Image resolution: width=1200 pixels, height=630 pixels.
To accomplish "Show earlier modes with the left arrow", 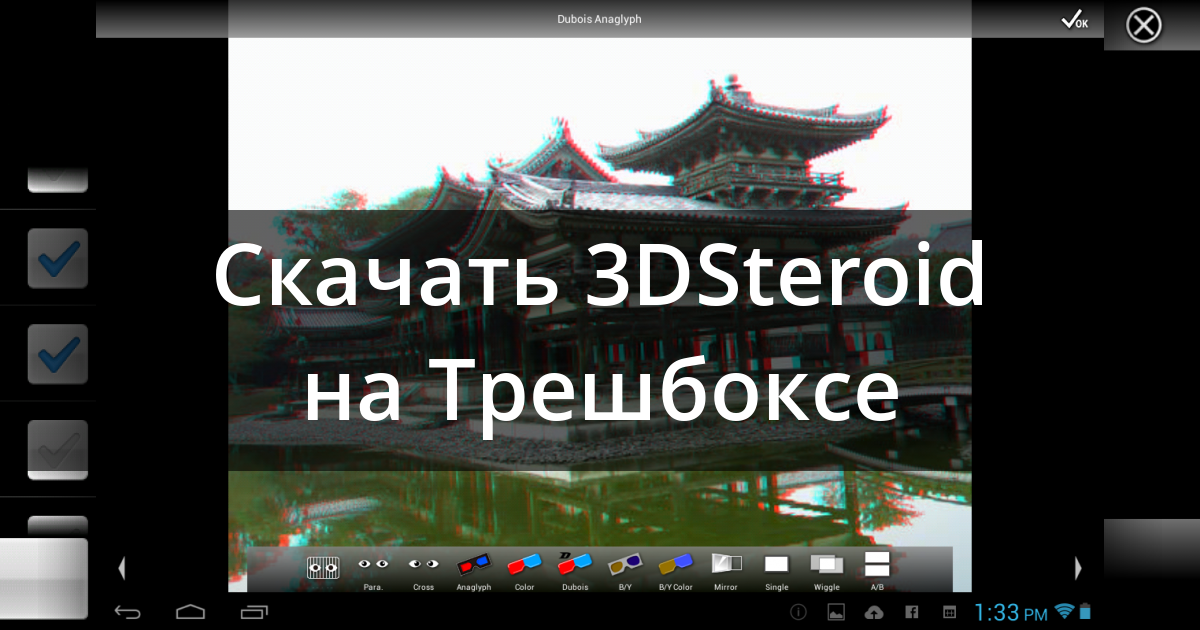I will point(122,568).
